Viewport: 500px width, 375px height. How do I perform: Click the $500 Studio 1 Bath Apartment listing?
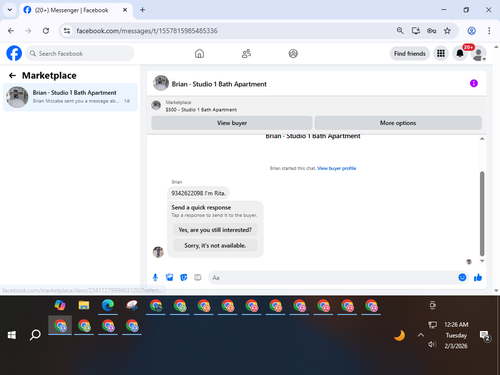[x=201, y=110]
